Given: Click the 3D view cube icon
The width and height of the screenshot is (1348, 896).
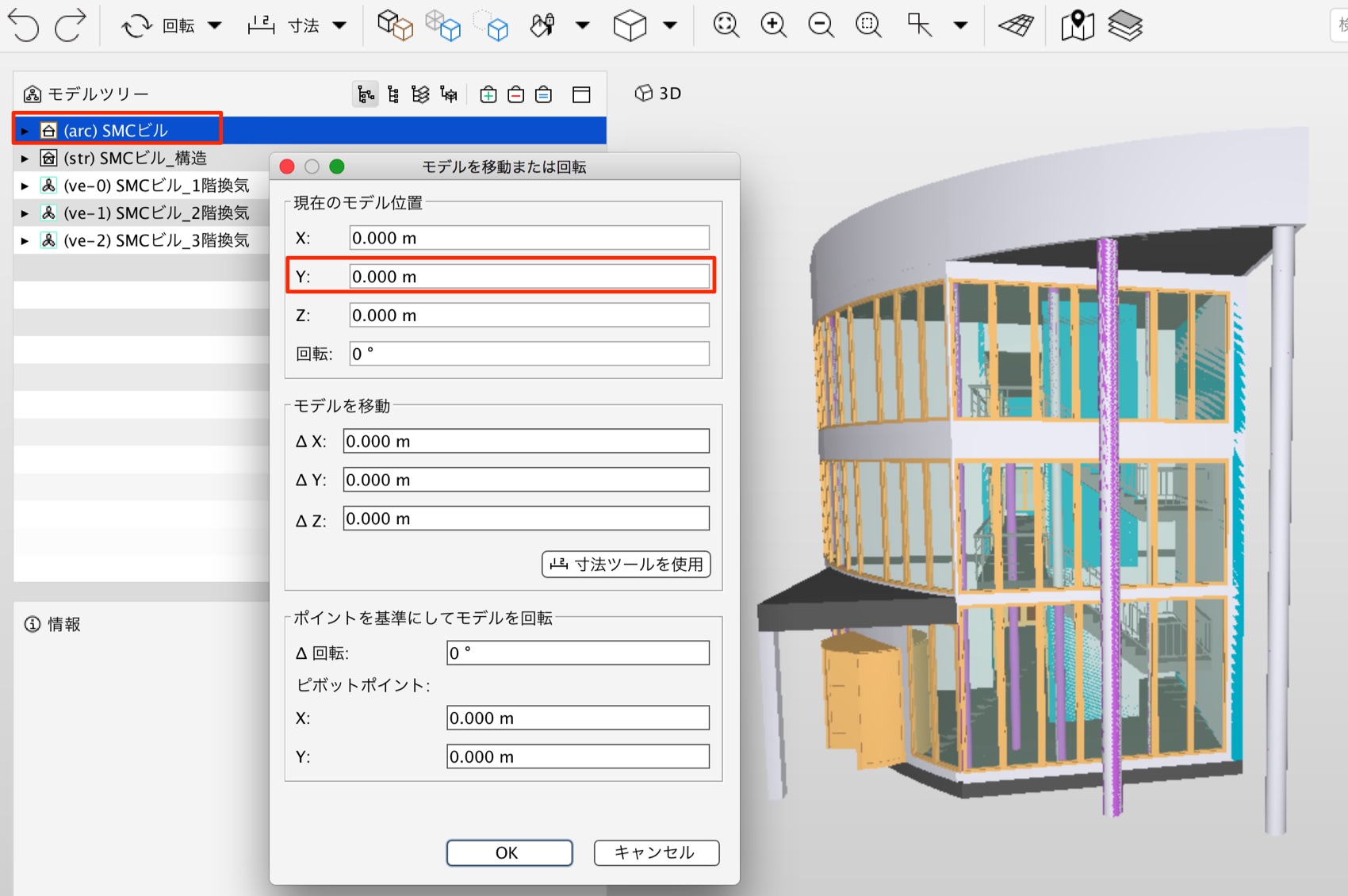Looking at the screenshot, I should click(630, 25).
